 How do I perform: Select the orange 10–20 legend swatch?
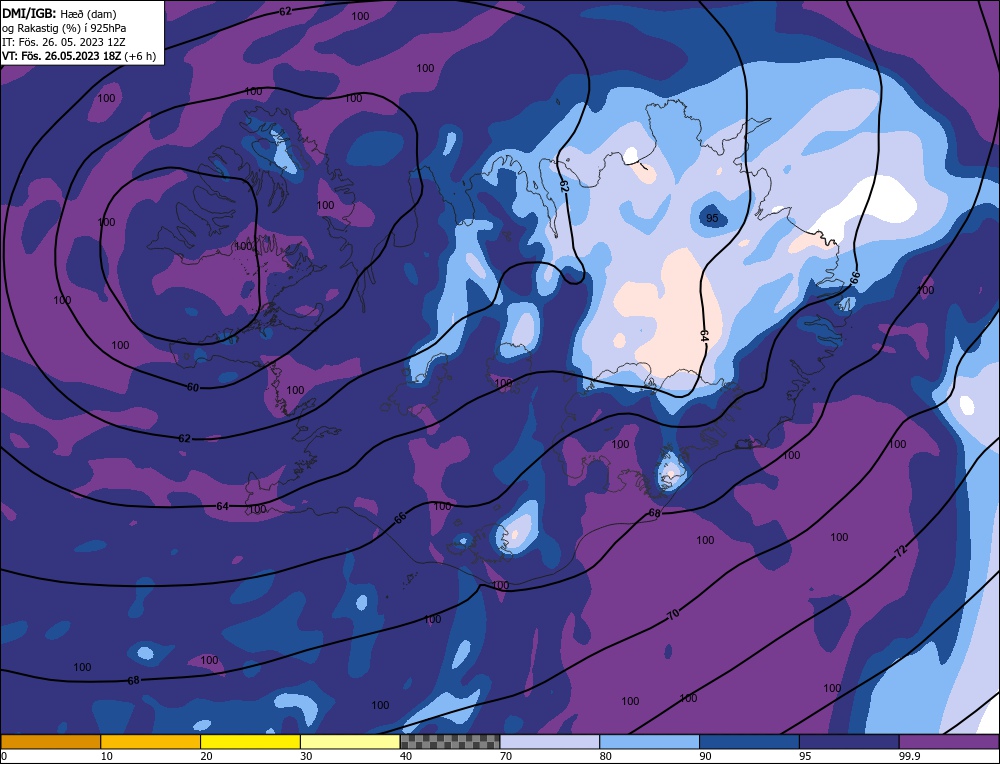pyautogui.click(x=151, y=741)
